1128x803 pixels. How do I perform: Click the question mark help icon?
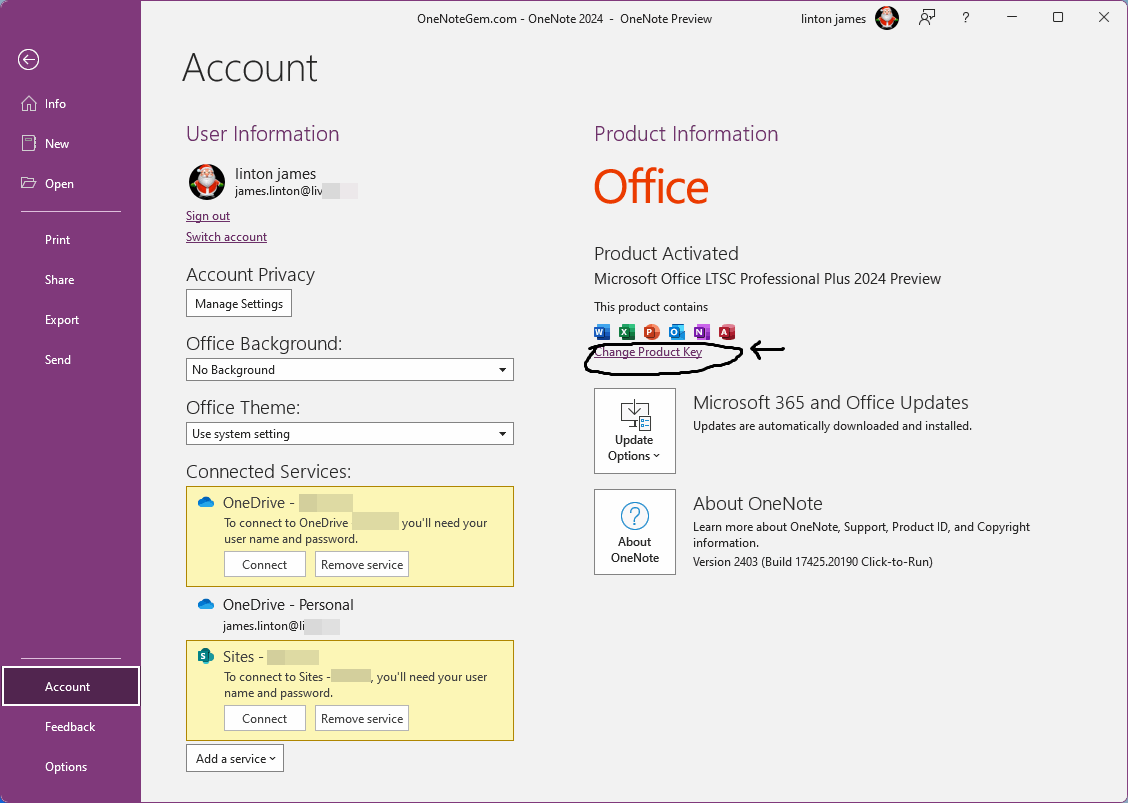click(965, 18)
